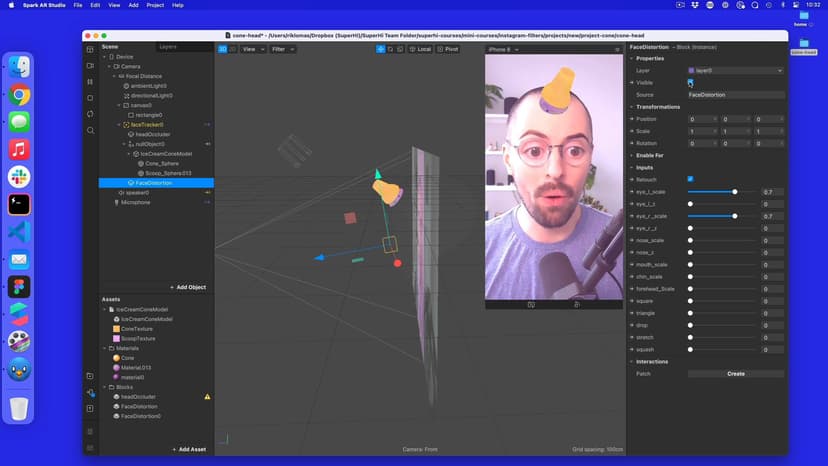
Task: Click the Add Object button
Action: (x=189, y=287)
